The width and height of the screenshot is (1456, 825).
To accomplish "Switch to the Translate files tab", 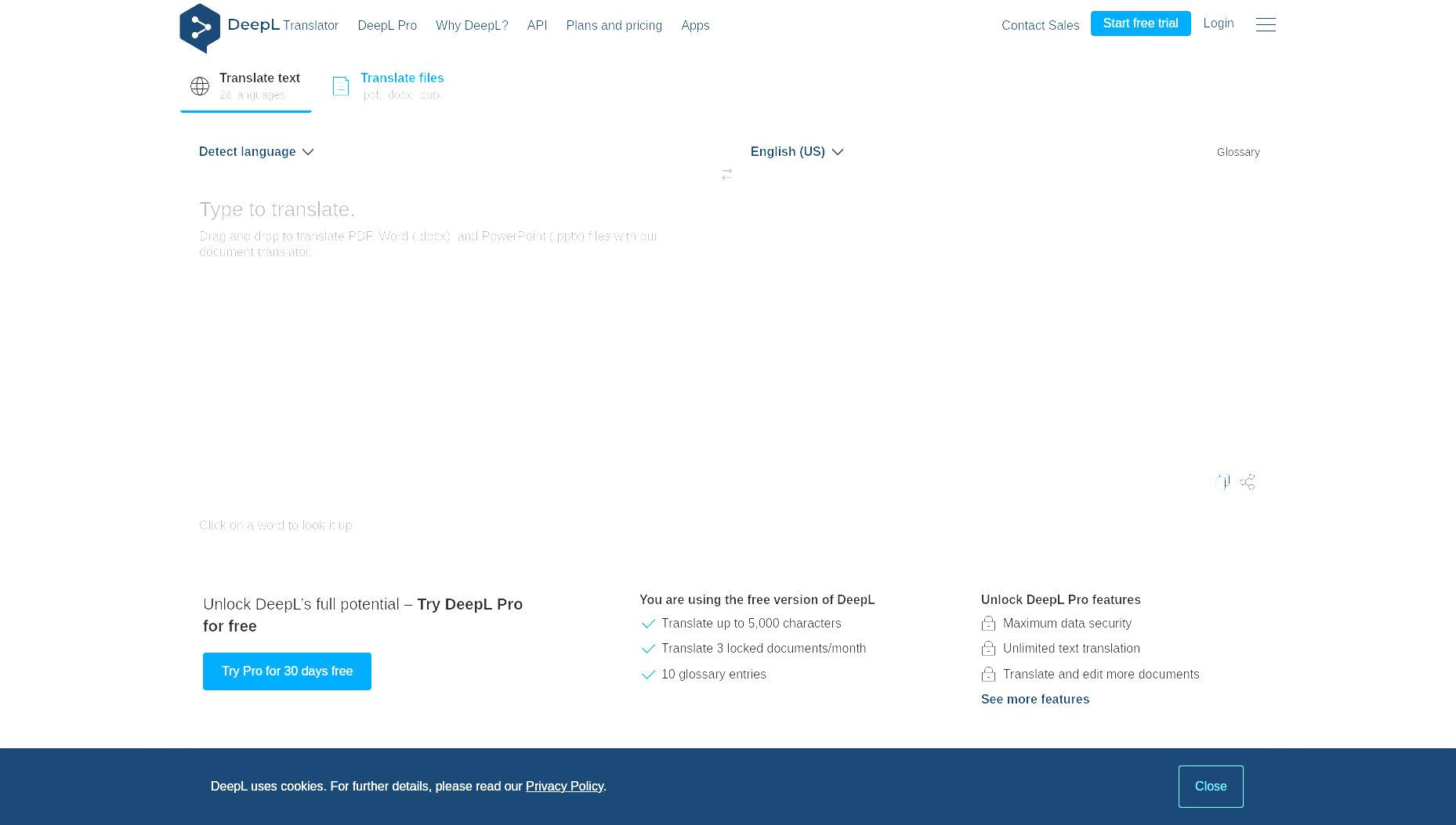I will click(x=389, y=86).
